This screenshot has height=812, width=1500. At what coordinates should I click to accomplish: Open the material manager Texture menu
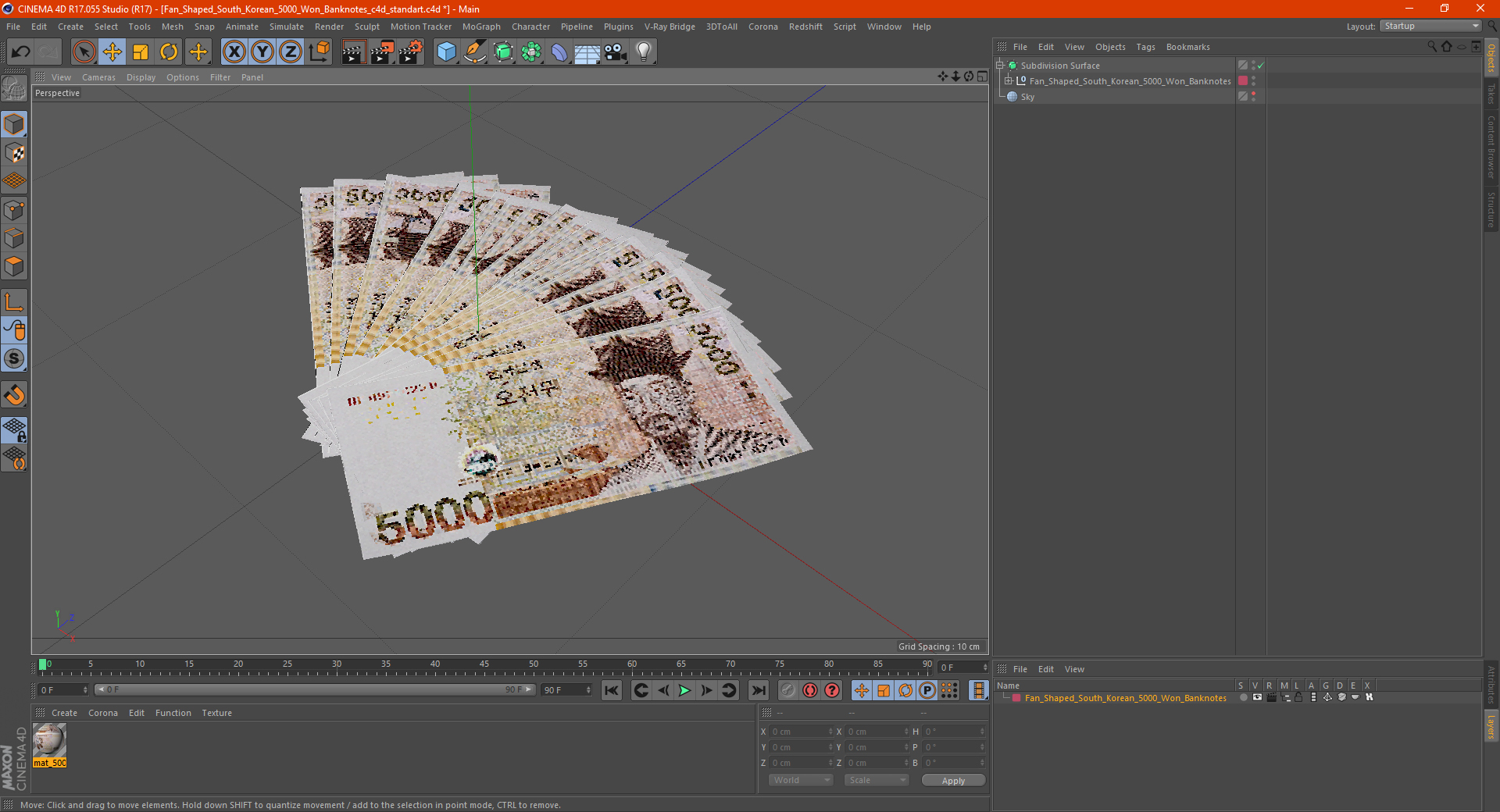coord(216,713)
